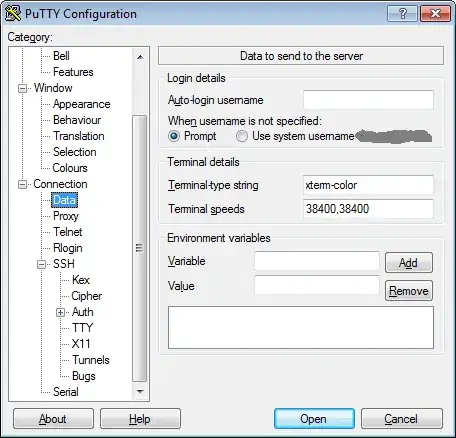456x438 pixels.
Task: Click the category tree scrollbar thumb
Action: tap(140, 248)
